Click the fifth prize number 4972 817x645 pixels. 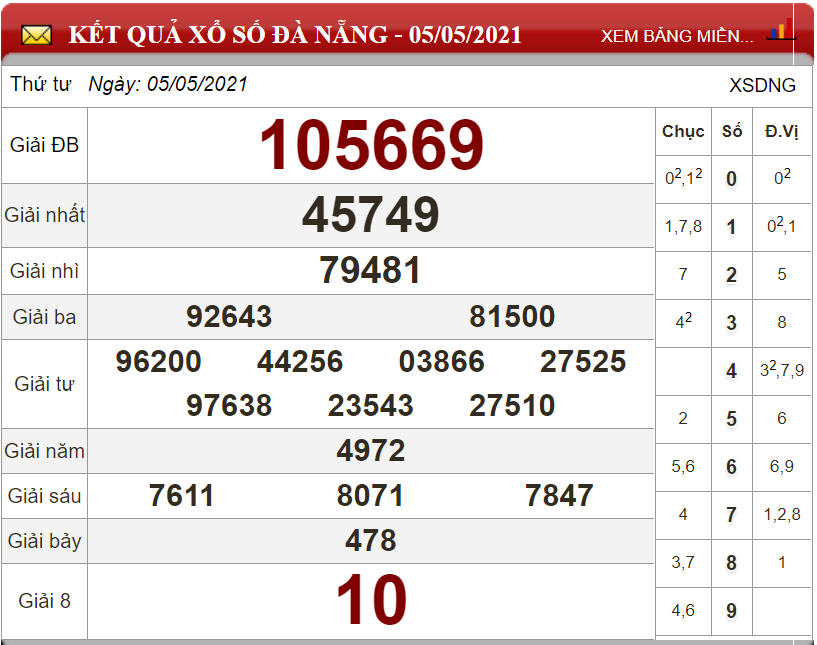click(371, 451)
